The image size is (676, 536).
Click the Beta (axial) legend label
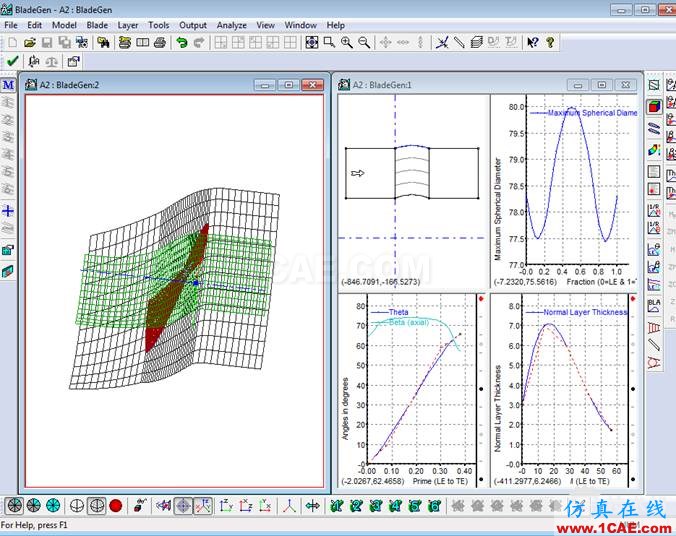(409, 322)
